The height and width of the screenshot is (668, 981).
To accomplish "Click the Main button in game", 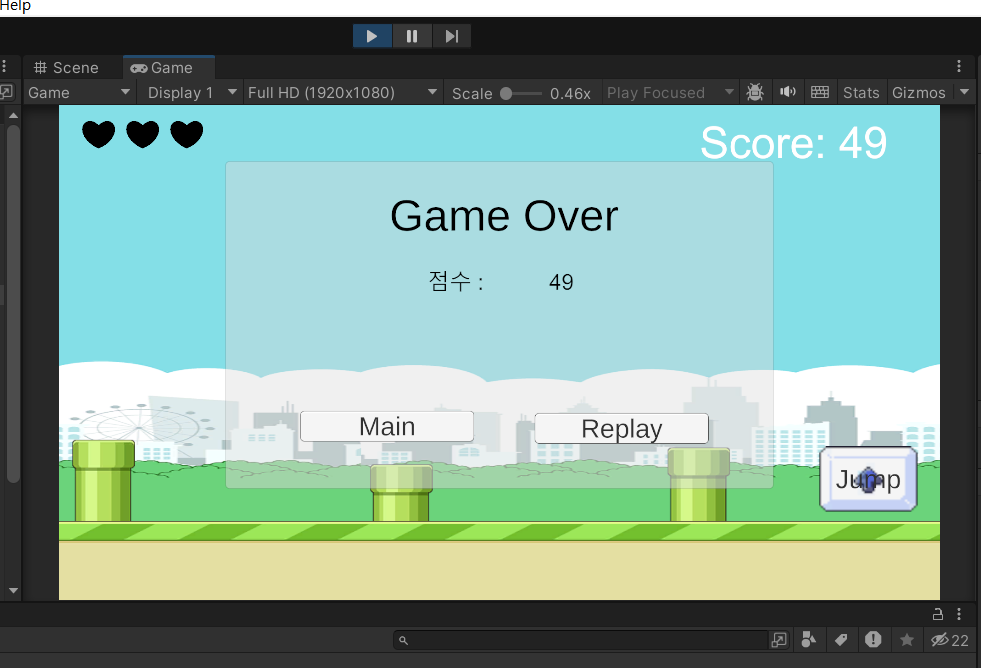I will [x=387, y=427].
